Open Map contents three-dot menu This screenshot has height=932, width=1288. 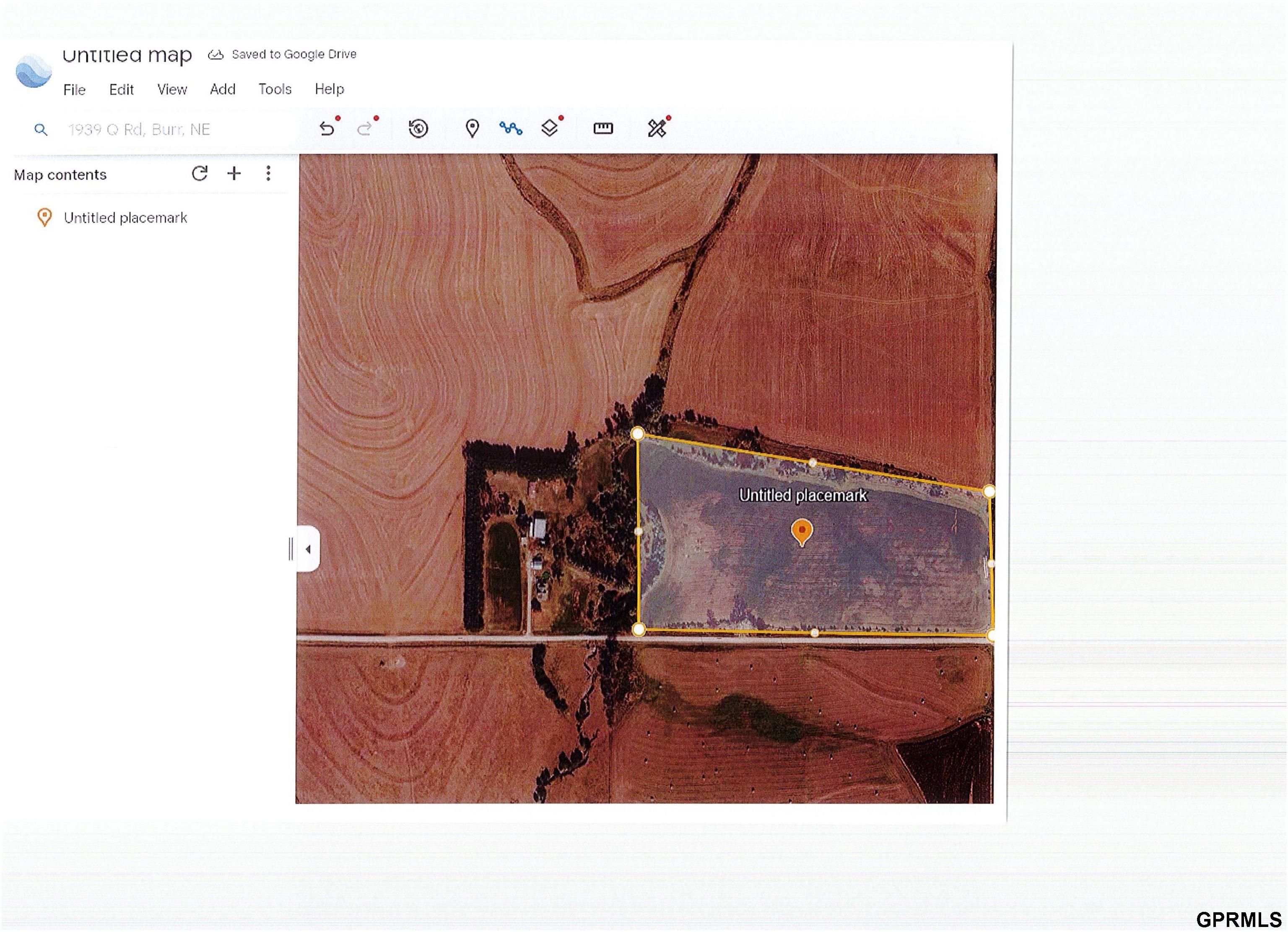pos(268,173)
